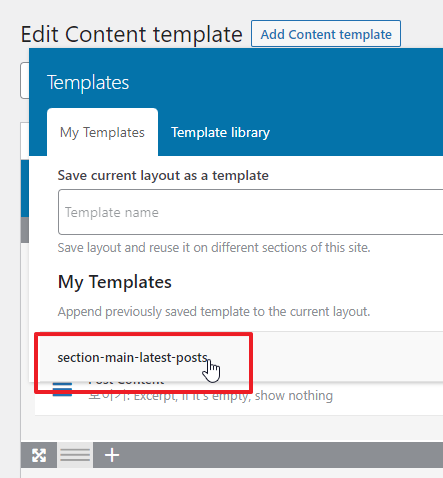This screenshot has height=478, width=443.
Task: Click the gray strip below the blue strip
Action: pos(25,230)
